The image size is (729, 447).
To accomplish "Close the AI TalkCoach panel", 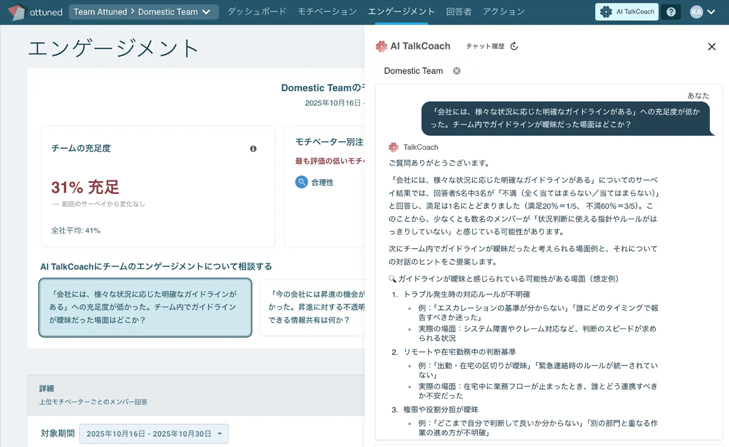I will coord(711,46).
